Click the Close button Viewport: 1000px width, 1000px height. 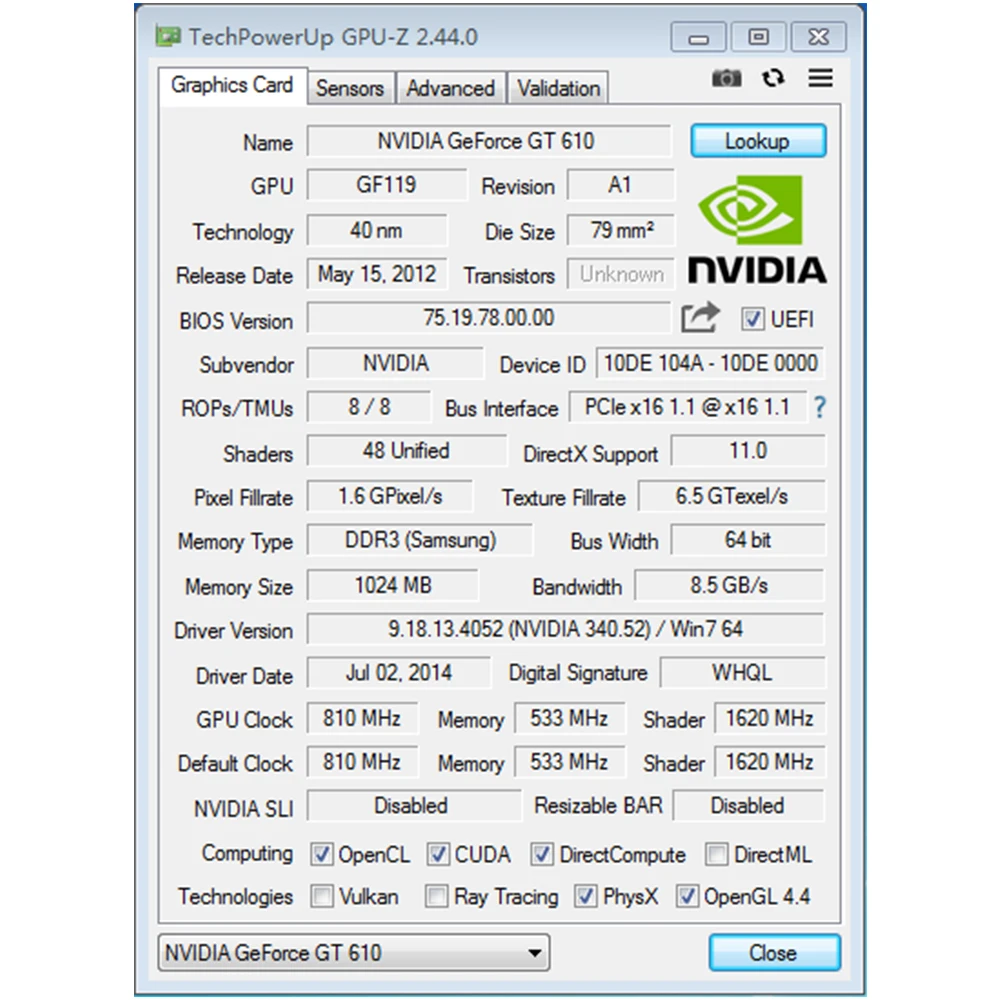(x=774, y=953)
